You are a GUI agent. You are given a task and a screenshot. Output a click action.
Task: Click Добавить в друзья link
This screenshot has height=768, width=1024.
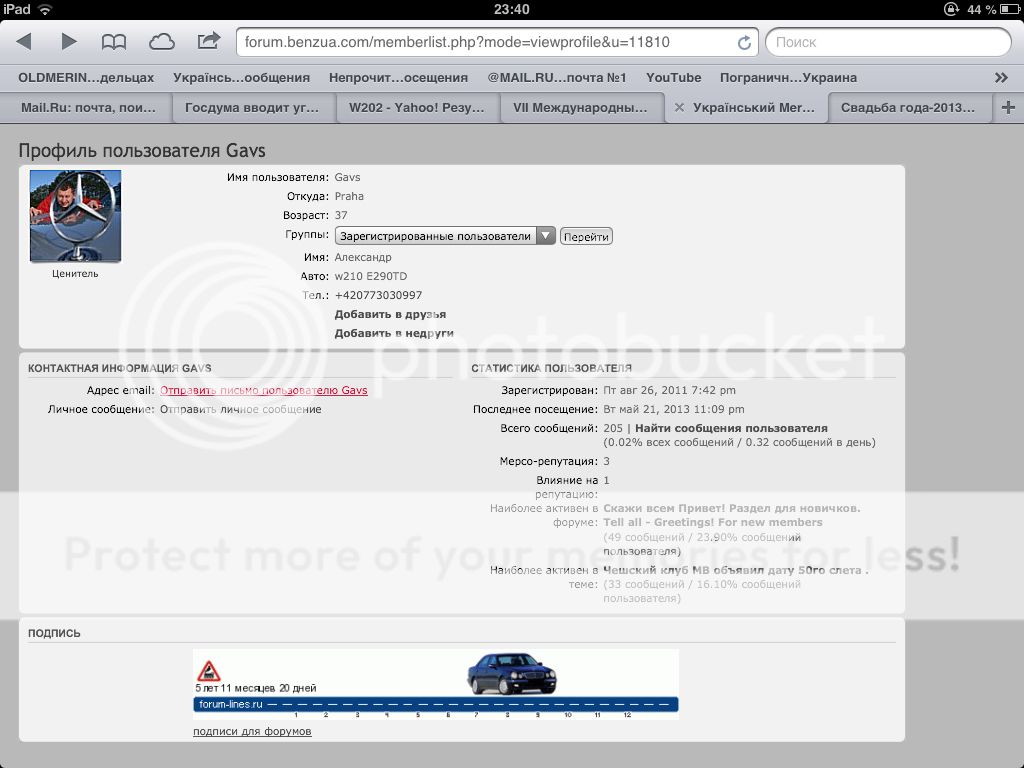[390, 314]
